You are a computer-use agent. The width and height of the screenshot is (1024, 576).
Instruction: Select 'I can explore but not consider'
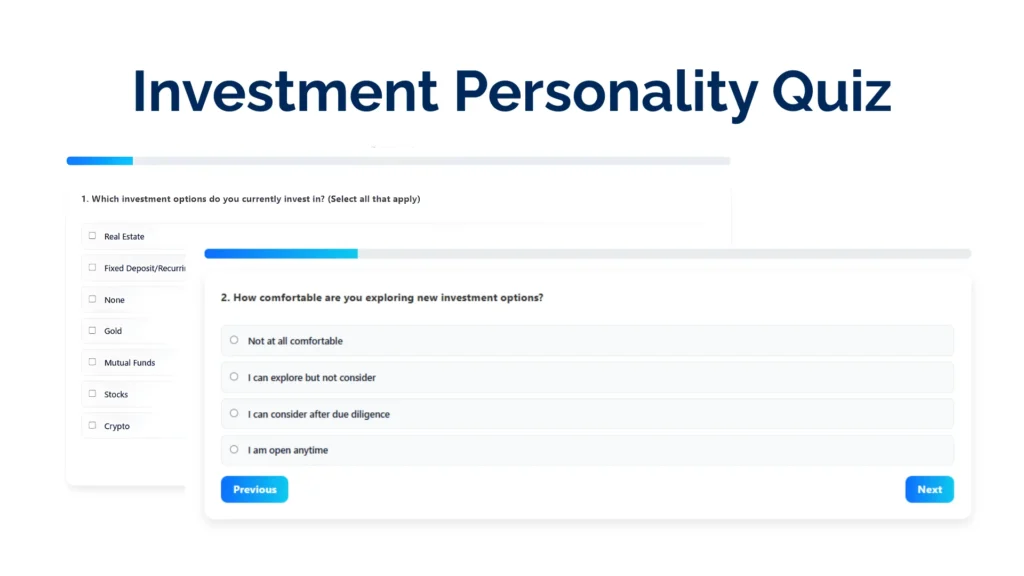point(234,377)
